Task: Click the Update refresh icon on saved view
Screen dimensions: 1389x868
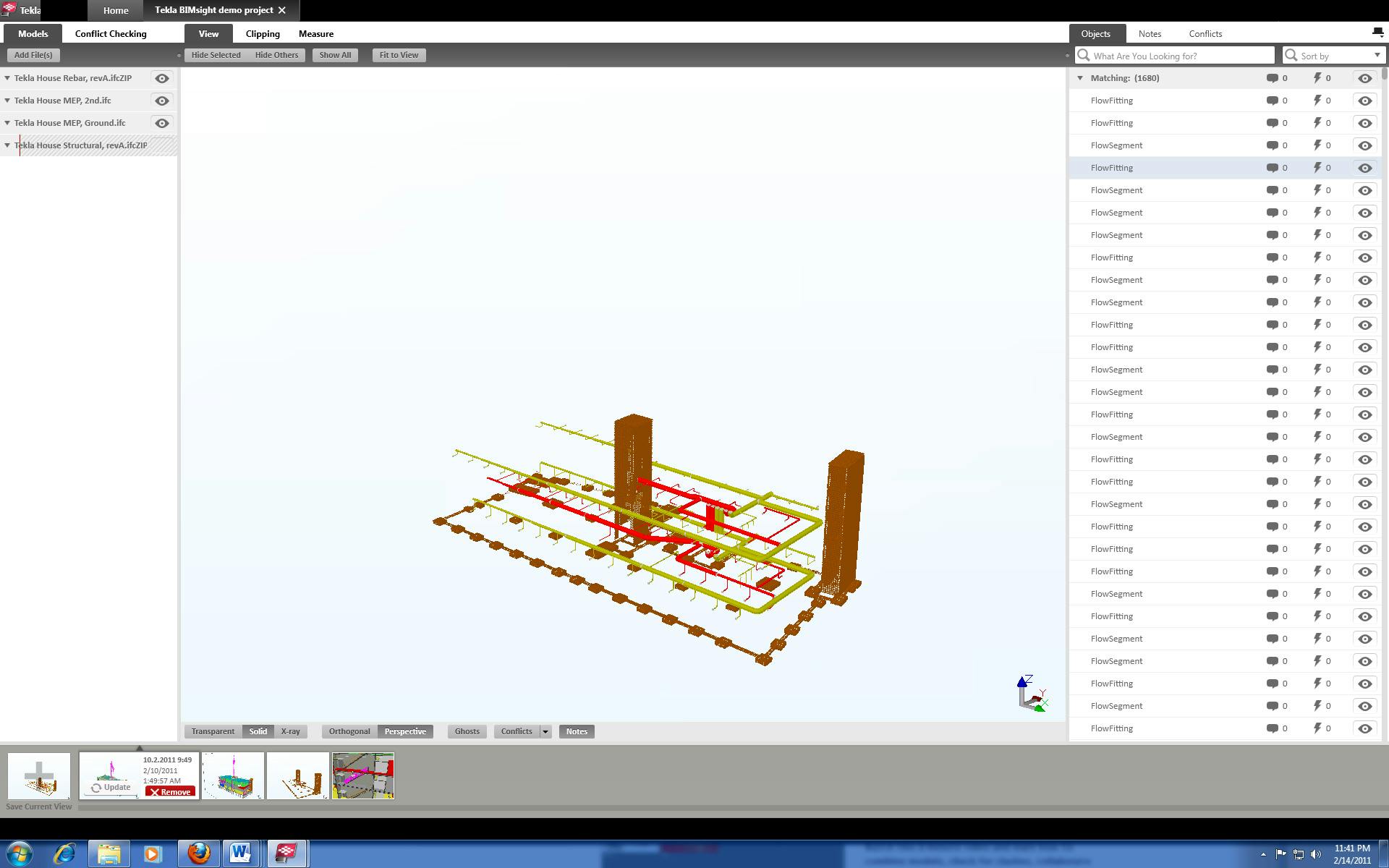Action: [x=96, y=788]
